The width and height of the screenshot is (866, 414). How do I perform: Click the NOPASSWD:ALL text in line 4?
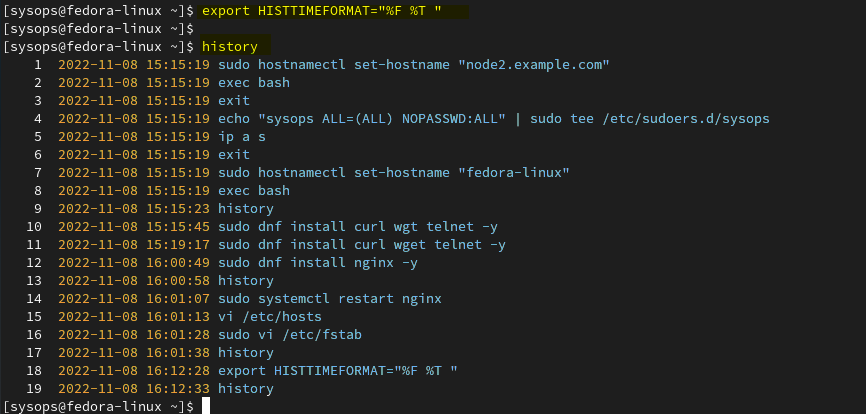(453, 119)
